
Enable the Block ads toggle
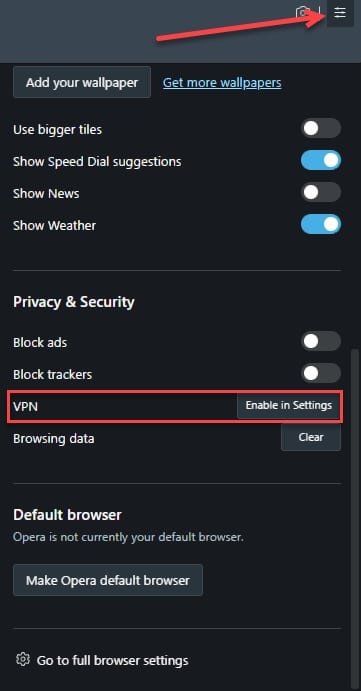321,342
